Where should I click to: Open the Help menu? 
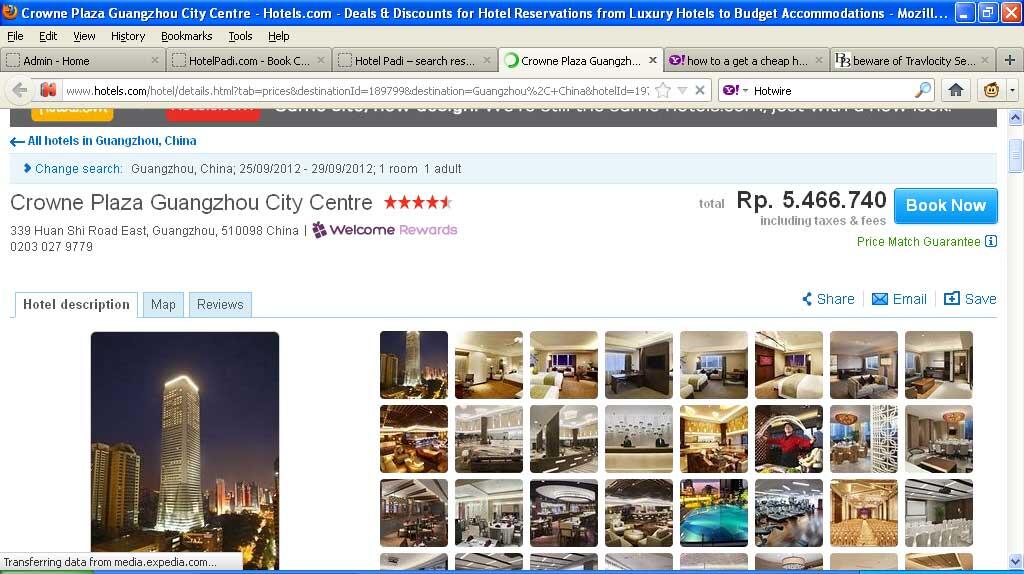pyautogui.click(x=278, y=36)
